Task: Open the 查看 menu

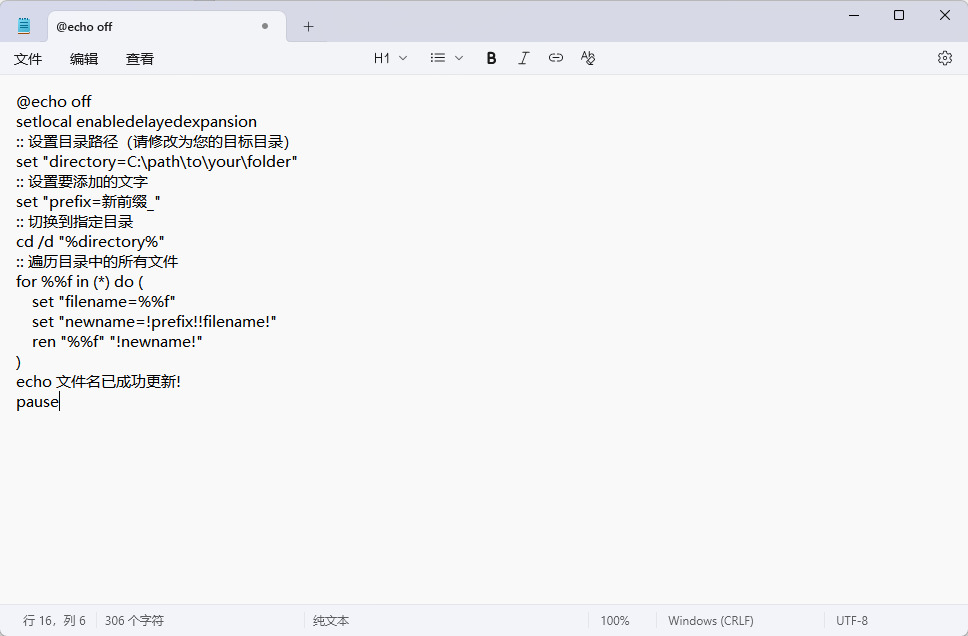Action: [140, 59]
